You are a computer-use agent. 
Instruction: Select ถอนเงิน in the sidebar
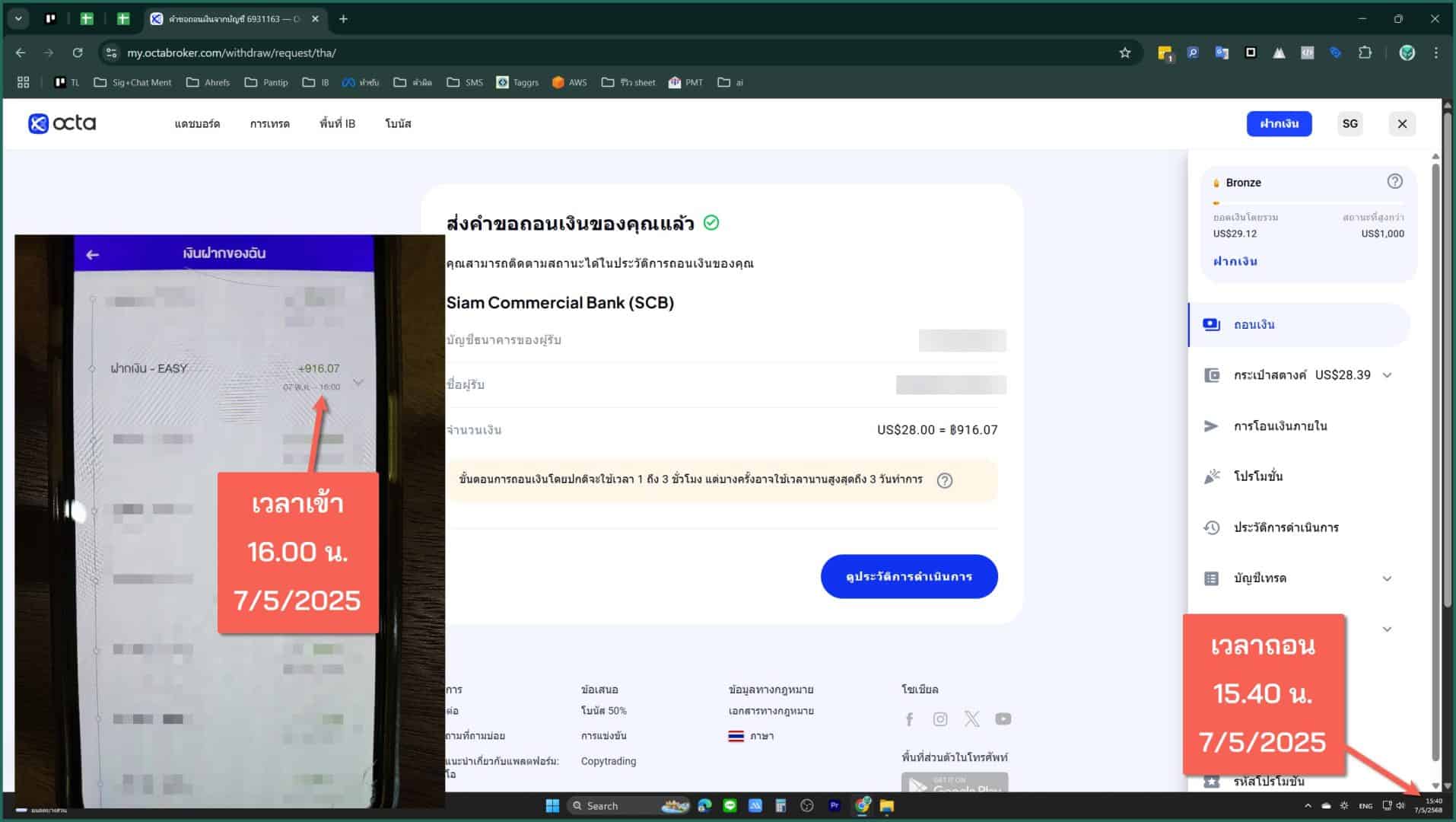1299,324
